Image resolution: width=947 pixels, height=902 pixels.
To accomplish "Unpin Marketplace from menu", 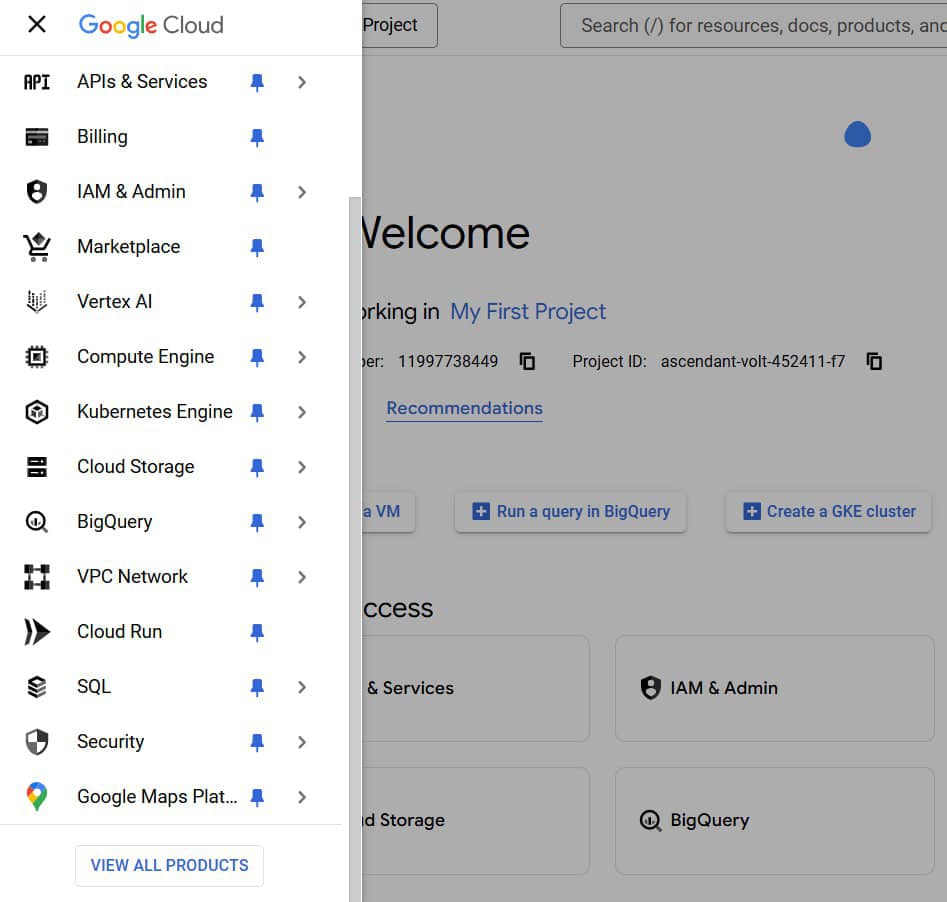I will 257,247.
